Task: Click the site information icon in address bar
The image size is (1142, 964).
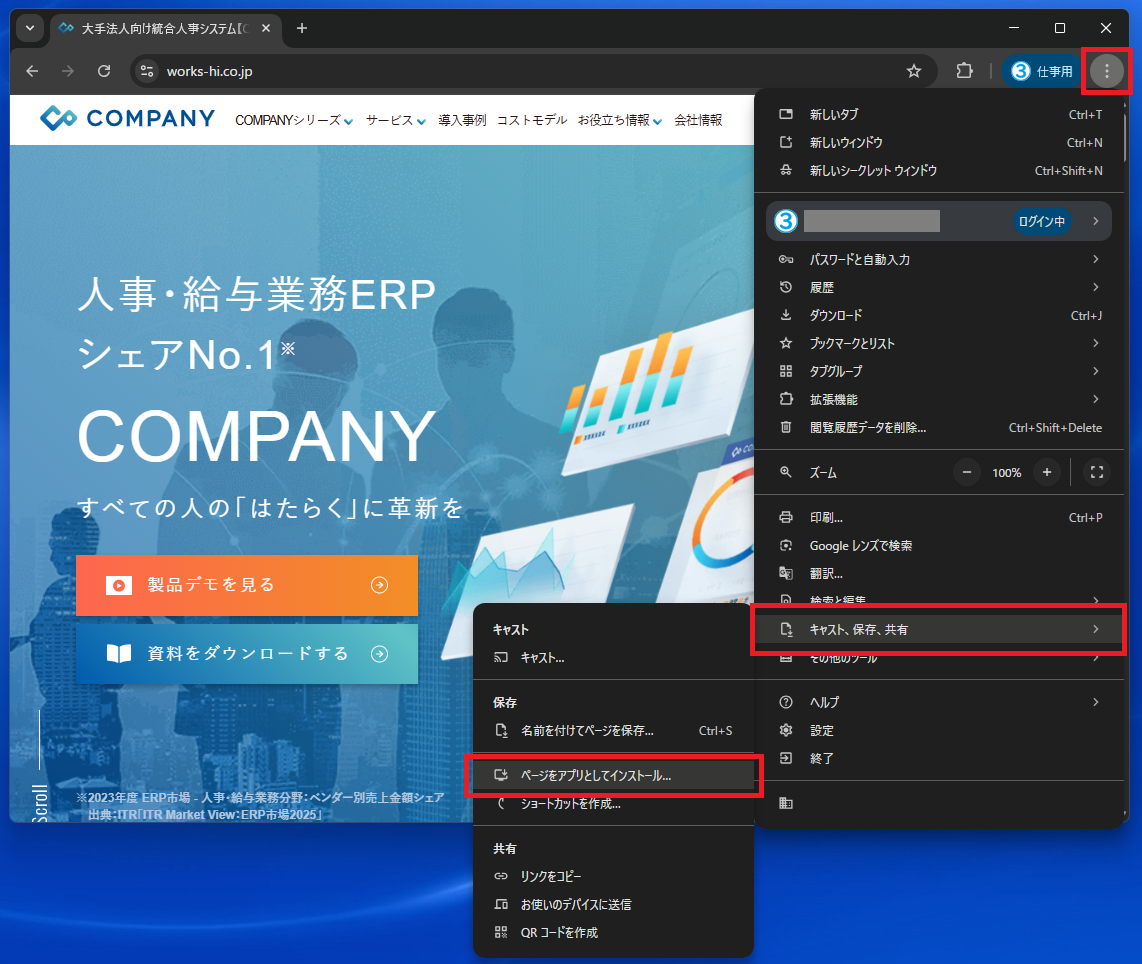Action: click(148, 71)
